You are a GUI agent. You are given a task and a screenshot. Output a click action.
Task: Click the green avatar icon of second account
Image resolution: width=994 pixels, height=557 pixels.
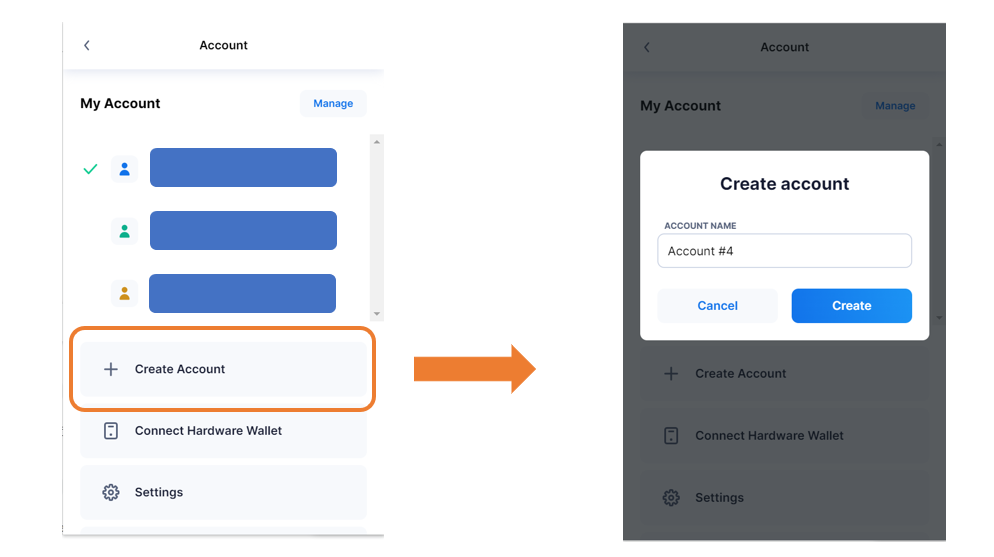pyautogui.click(x=124, y=232)
